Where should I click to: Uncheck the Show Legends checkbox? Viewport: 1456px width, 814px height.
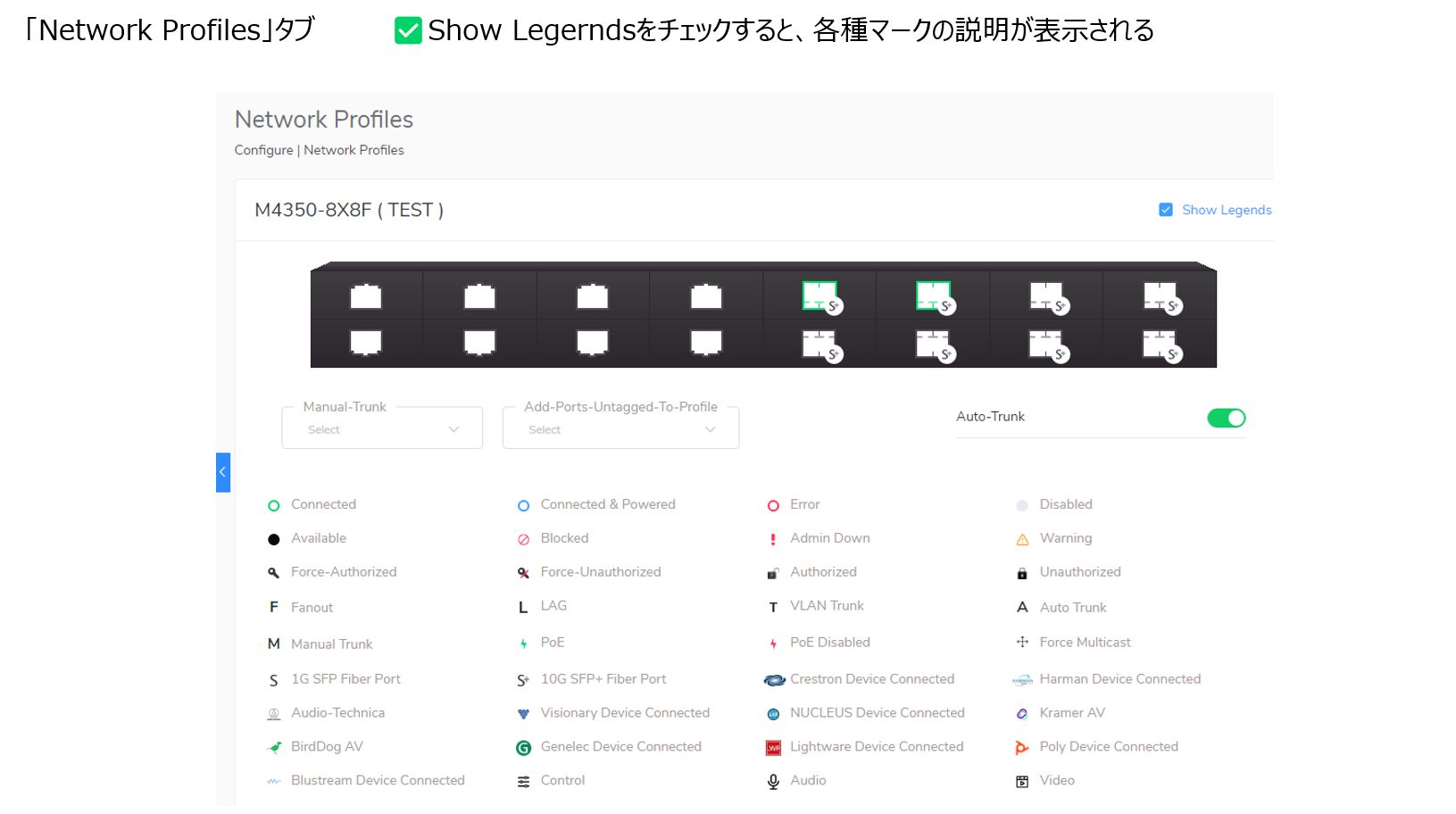[1165, 210]
